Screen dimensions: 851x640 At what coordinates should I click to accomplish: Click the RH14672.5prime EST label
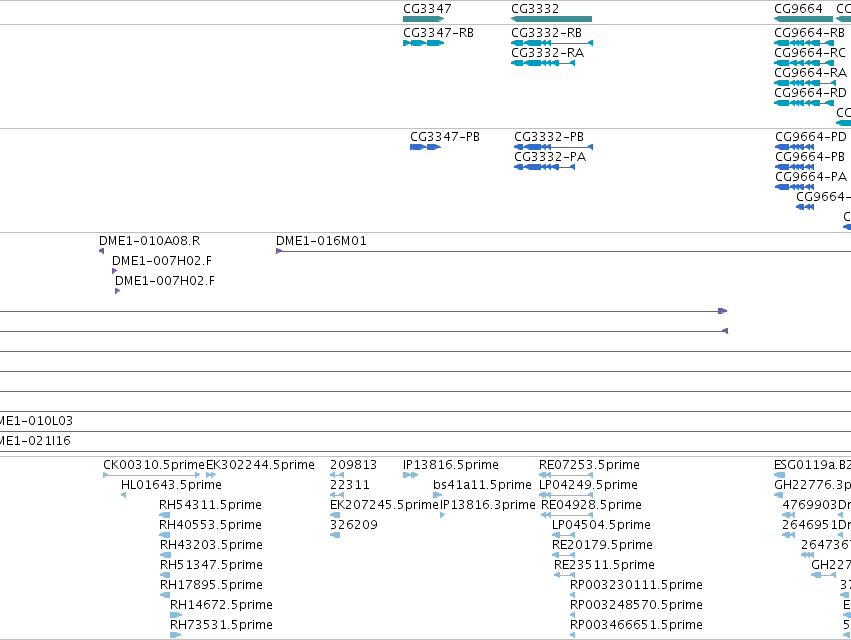221,605
